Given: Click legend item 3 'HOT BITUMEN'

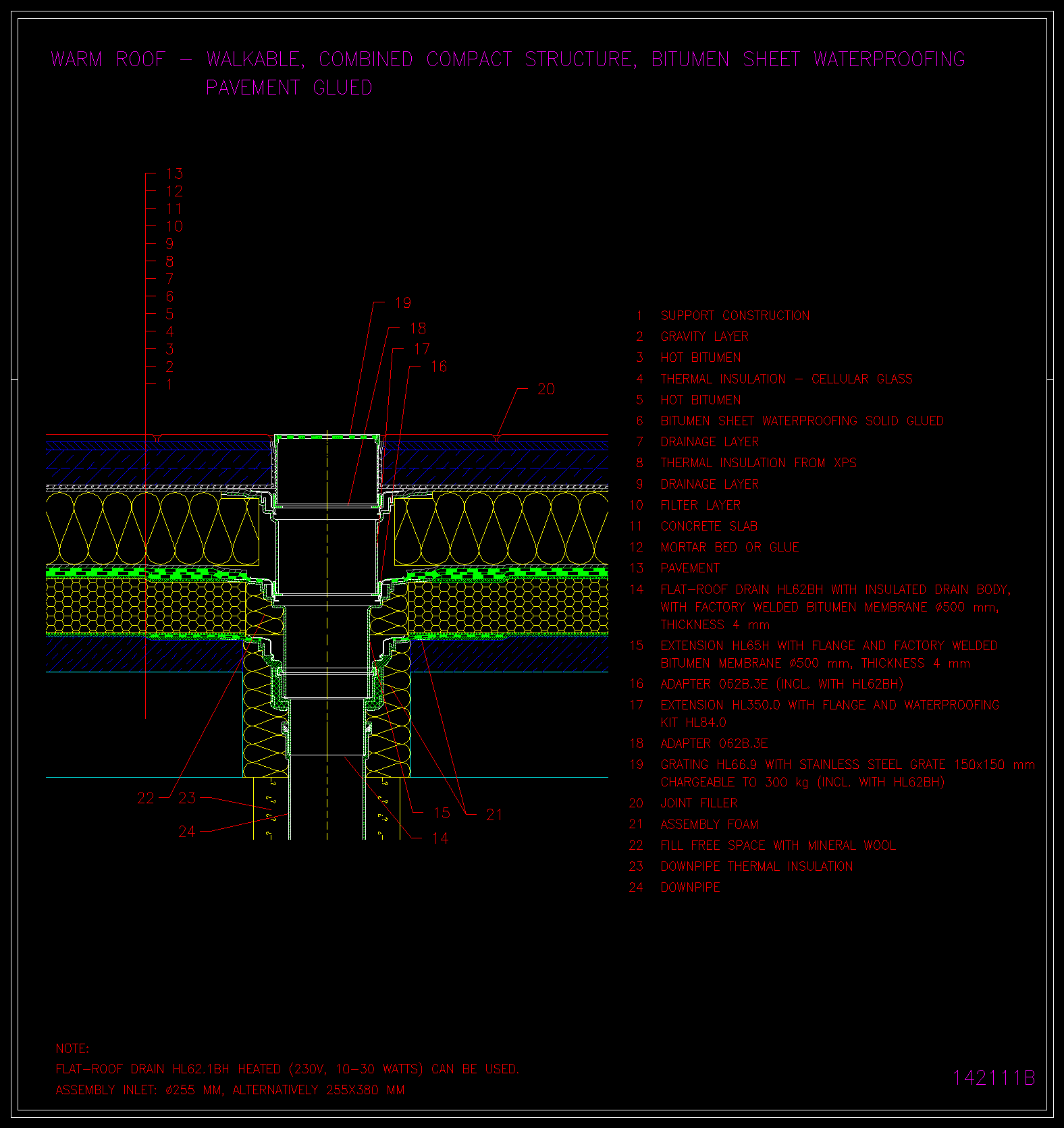Looking at the screenshot, I should tap(700, 357).
